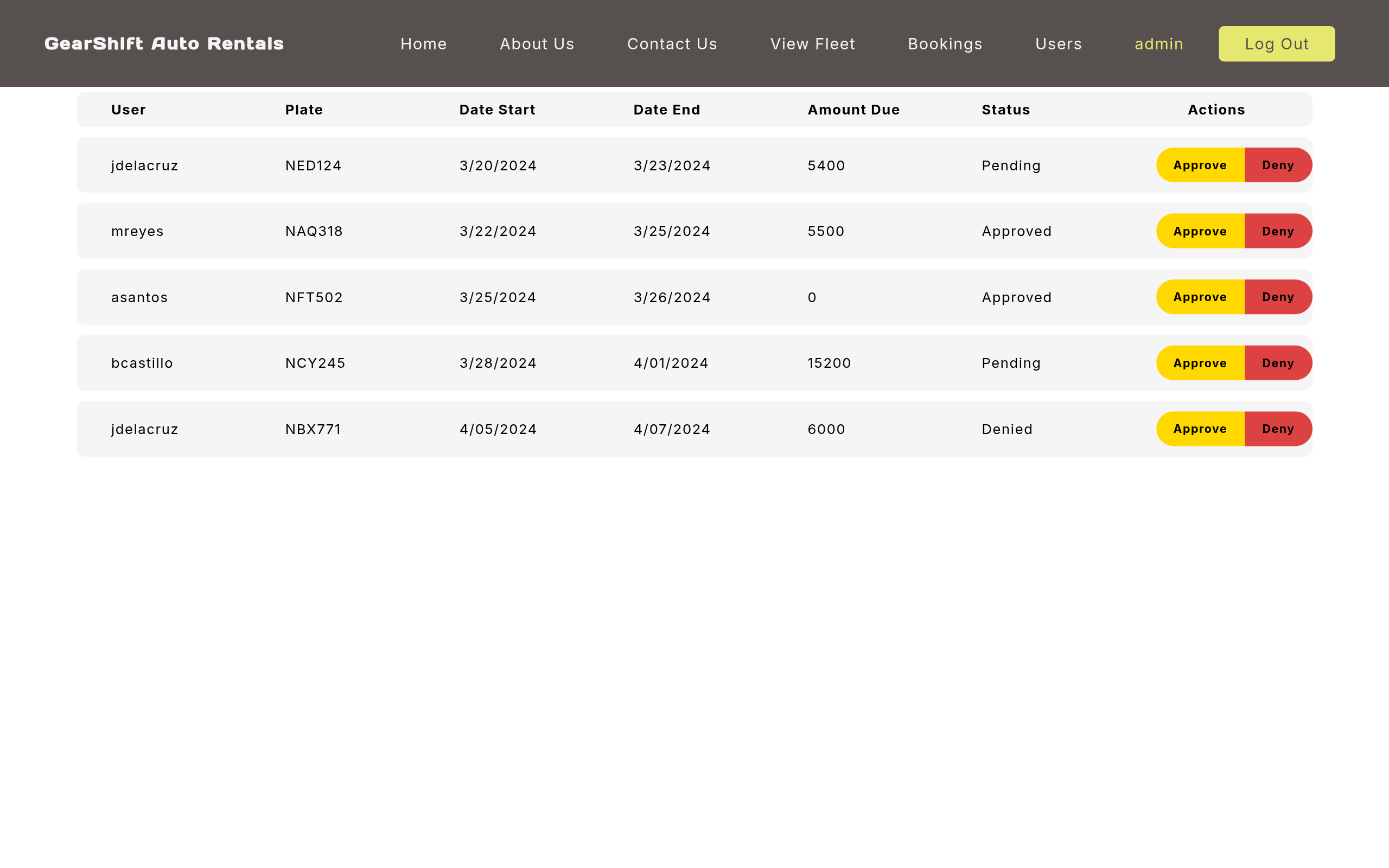
Task: Approve bcastillo booking NCY245
Action: tap(1200, 363)
